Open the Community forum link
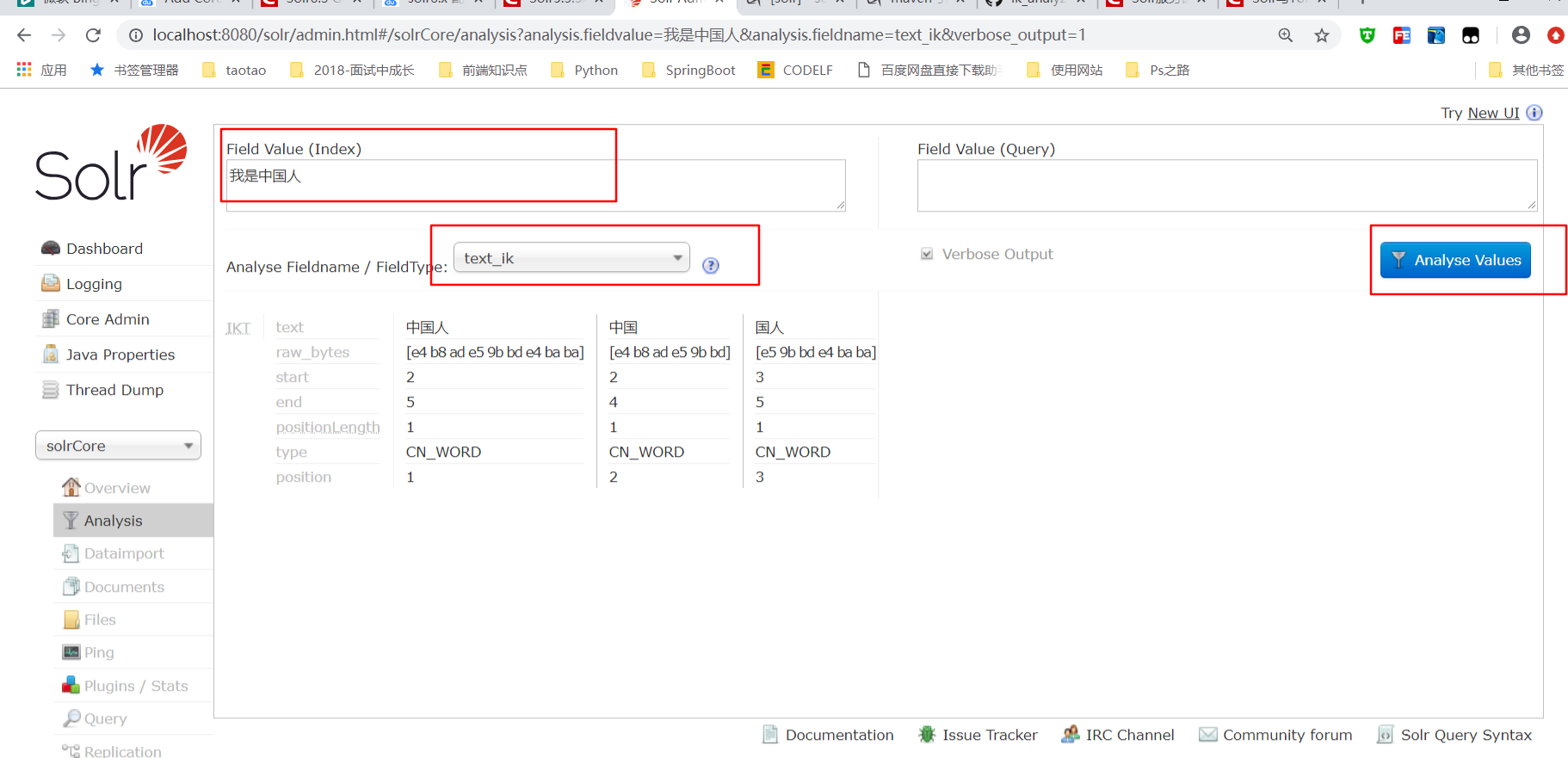Viewport: 1568px width, 758px height. point(1287,734)
